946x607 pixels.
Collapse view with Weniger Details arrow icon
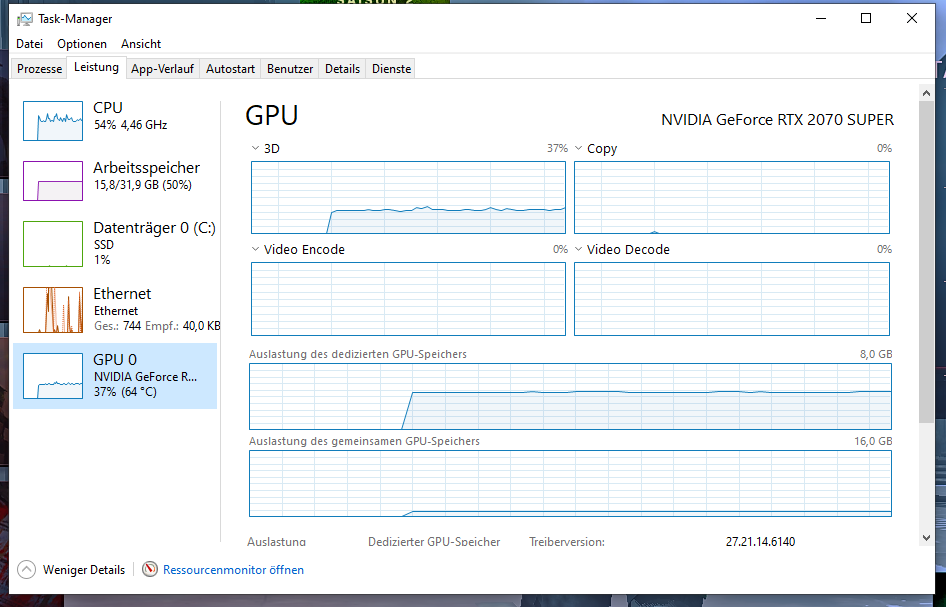(x=27, y=569)
